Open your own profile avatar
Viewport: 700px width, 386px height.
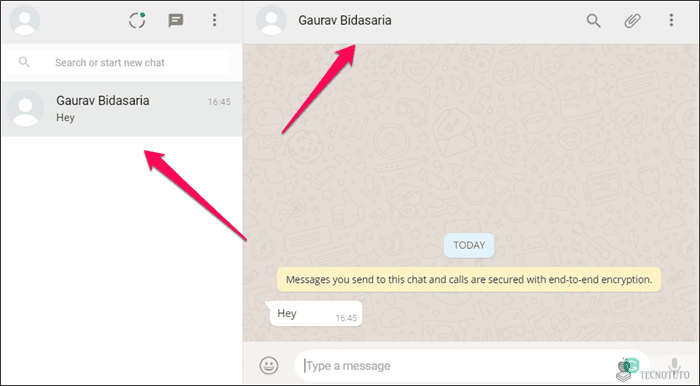[25, 20]
